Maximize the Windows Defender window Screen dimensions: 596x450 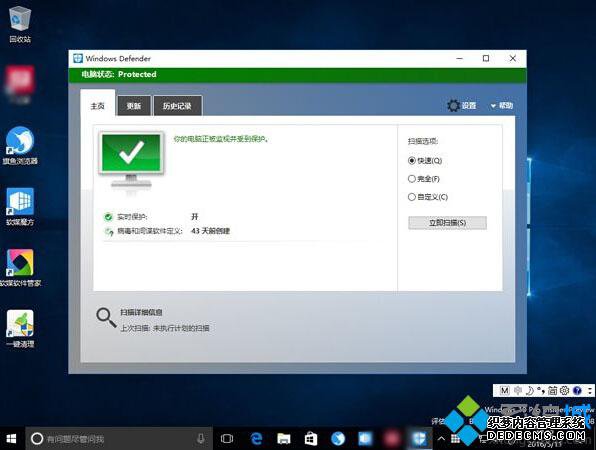coord(486,59)
